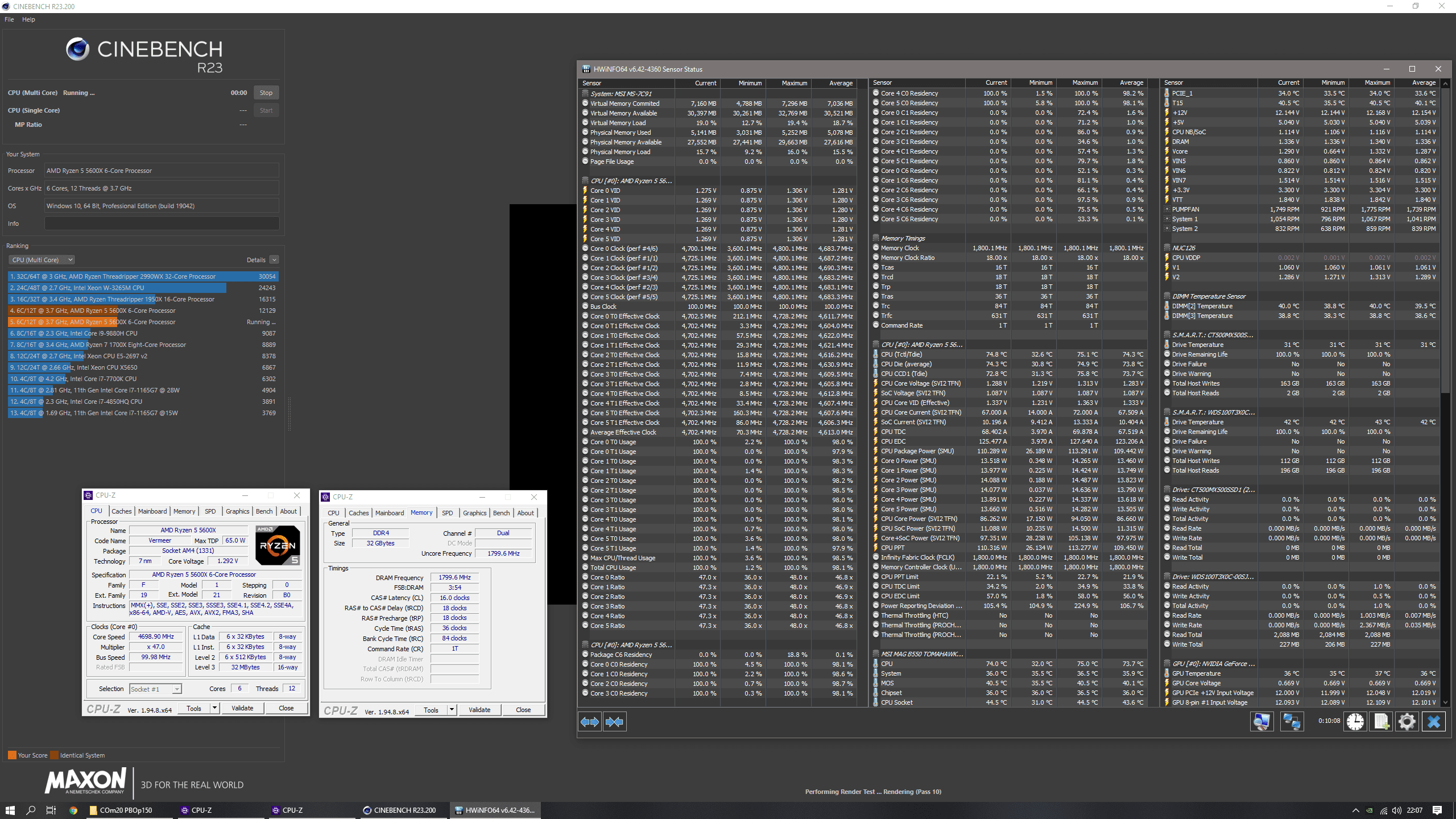This screenshot has width=1456, height=819.
Task: Switch to first CPU-Z taskbar item
Action: pos(221,810)
